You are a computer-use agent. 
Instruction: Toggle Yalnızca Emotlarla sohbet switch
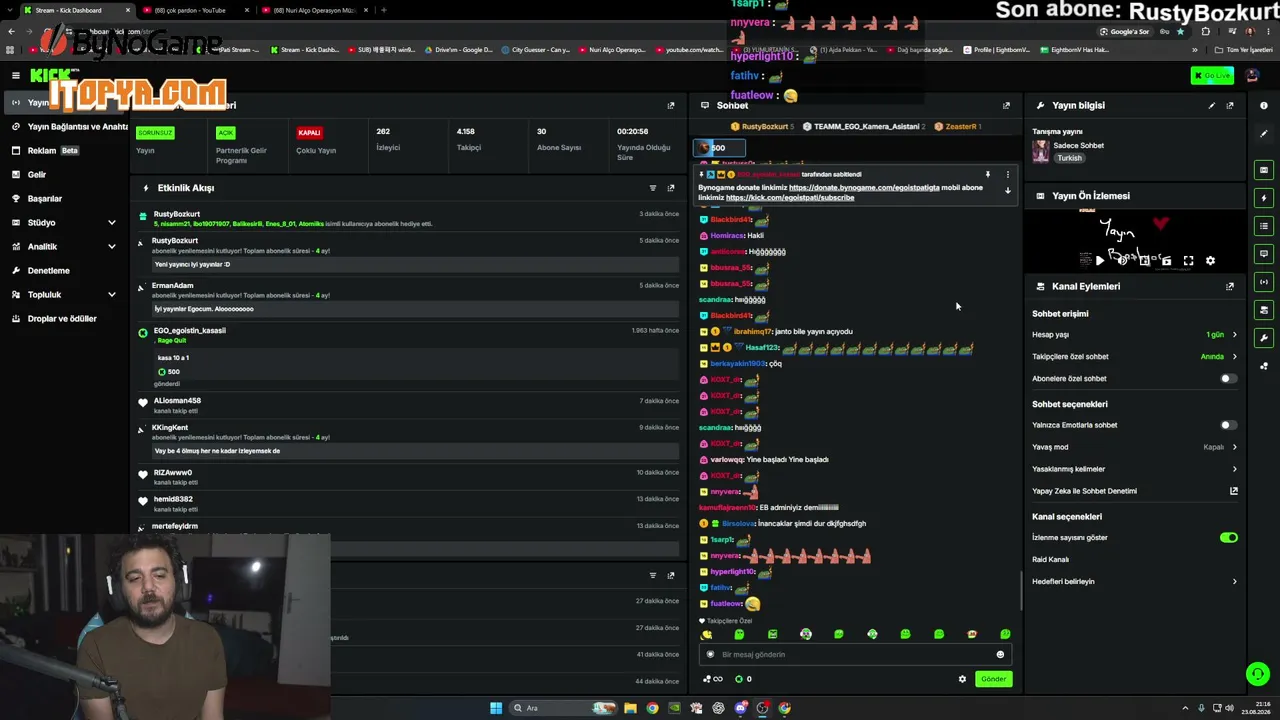point(1228,425)
